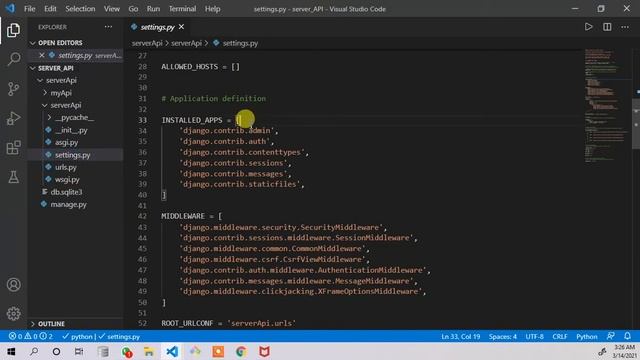Split the editor to the right

tap(607, 27)
